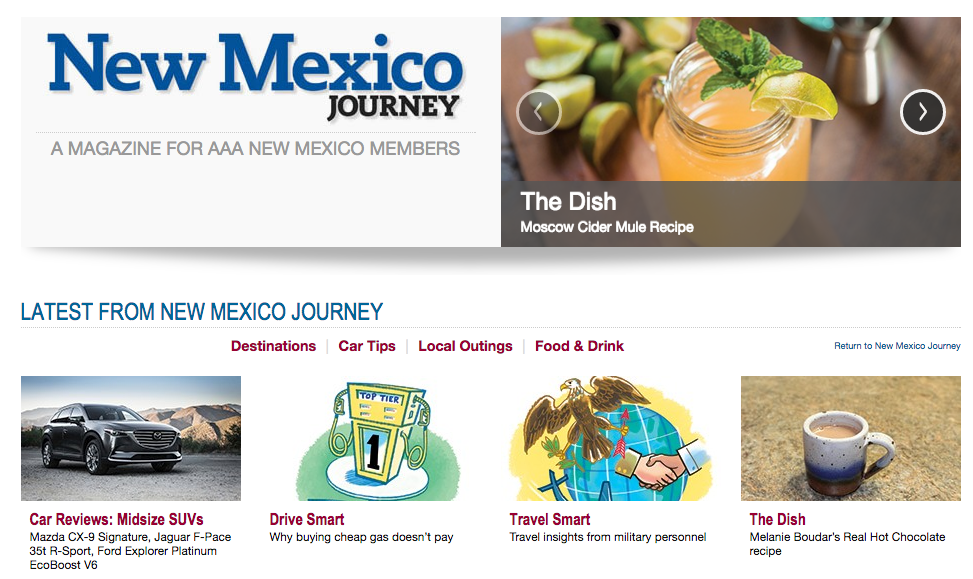Open the hot chocolate mug photo
973x579 pixels.
[851, 438]
